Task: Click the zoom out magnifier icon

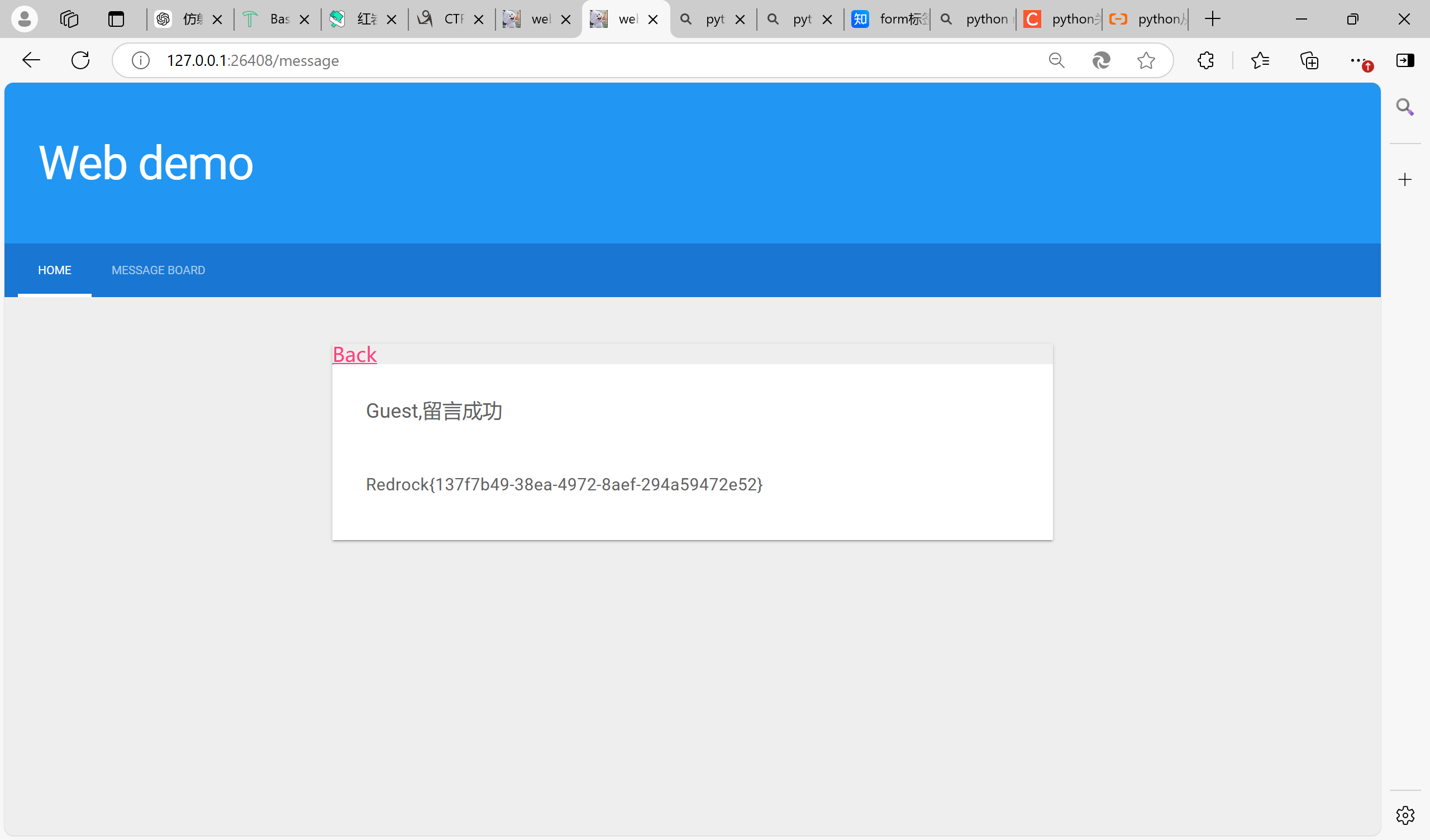Action: 1056,60
